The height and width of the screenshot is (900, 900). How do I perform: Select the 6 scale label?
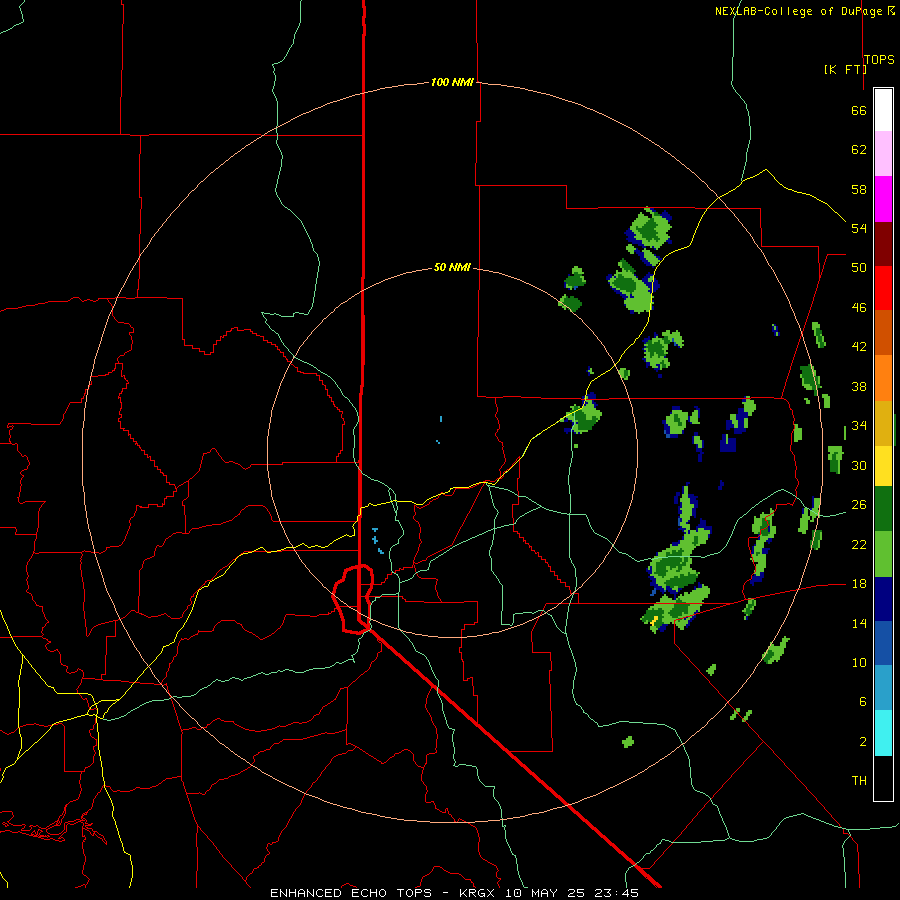click(x=863, y=701)
